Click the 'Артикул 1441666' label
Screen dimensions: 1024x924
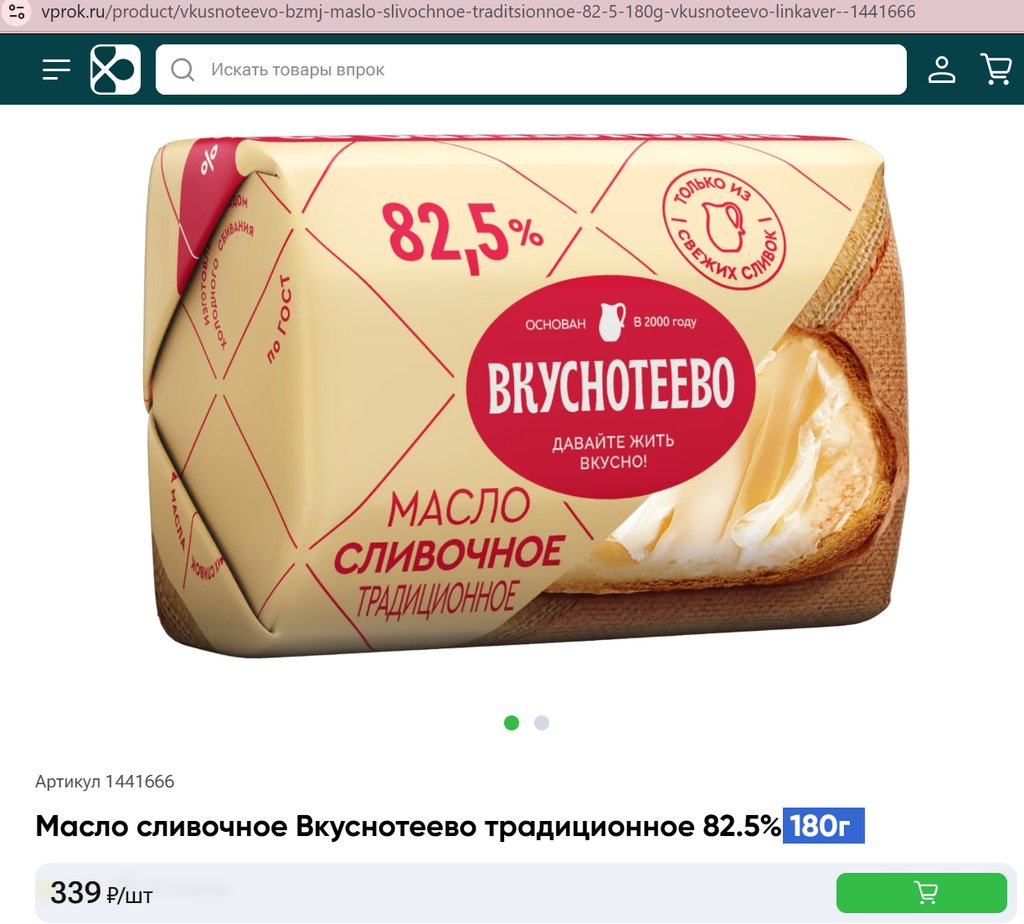(x=104, y=782)
